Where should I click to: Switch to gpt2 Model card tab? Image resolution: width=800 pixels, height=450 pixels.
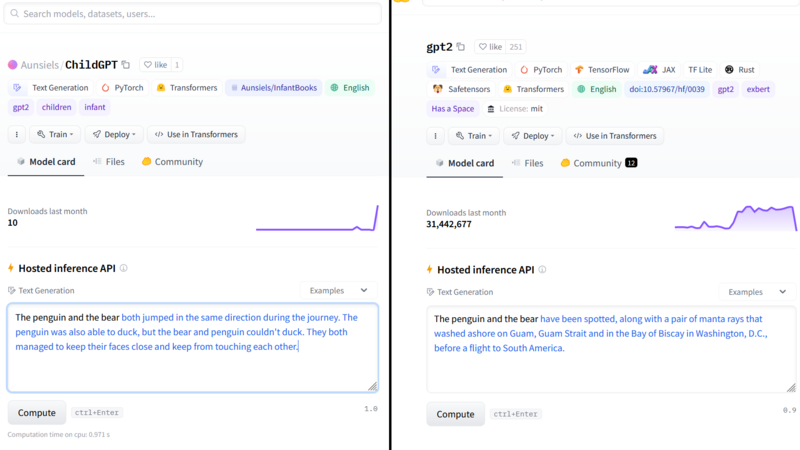tap(465, 163)
